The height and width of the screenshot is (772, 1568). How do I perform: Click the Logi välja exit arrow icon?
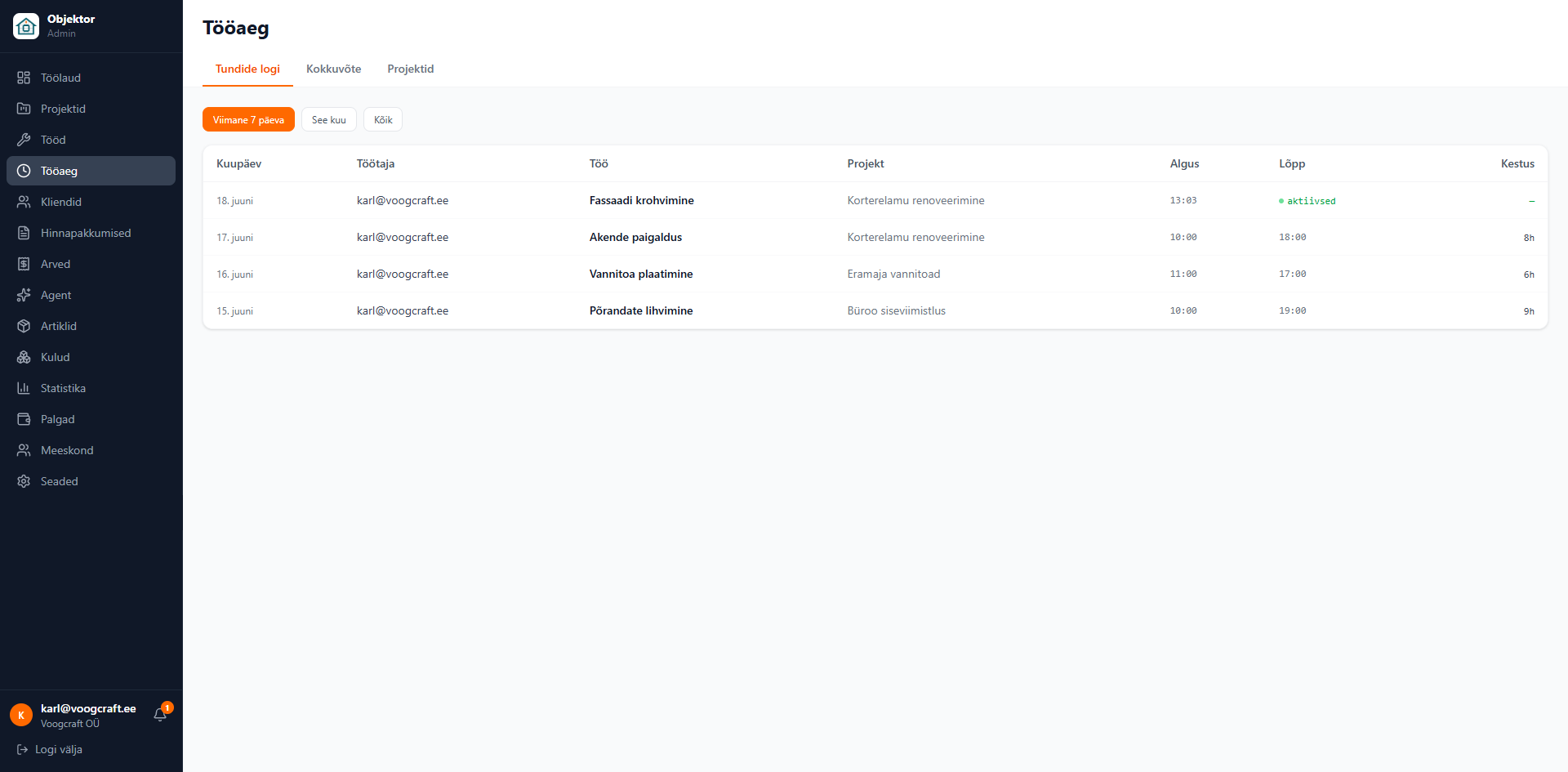pos(22,749)
